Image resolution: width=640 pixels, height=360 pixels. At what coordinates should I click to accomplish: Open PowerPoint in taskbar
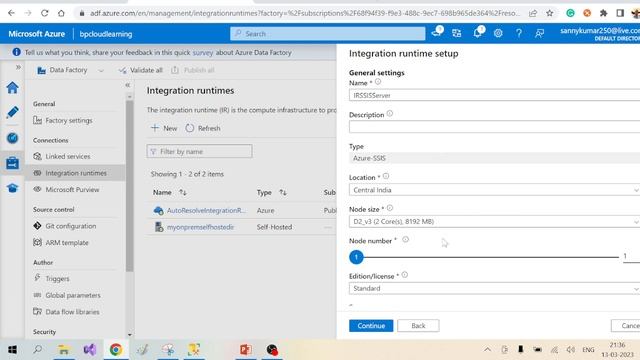246,350
